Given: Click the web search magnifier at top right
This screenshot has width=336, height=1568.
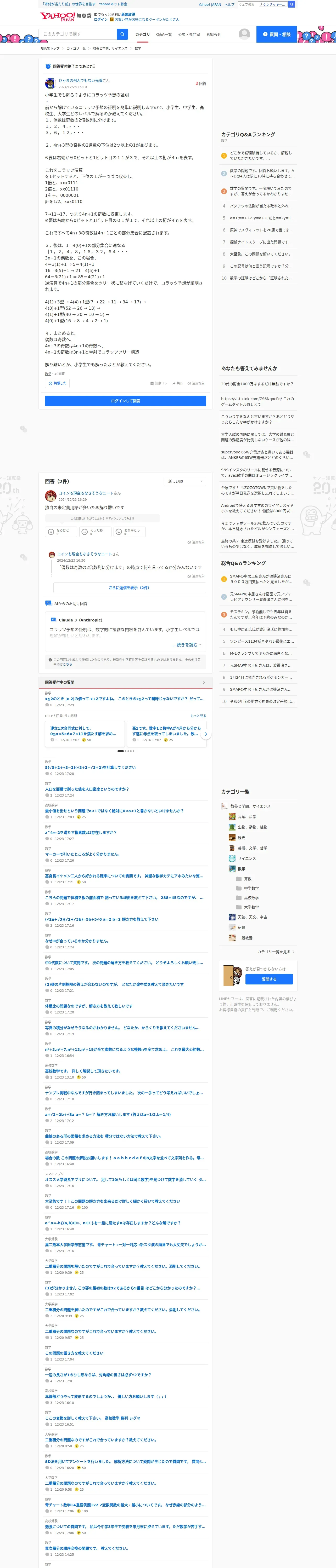Looking at the screenshot, I should 292,4.
